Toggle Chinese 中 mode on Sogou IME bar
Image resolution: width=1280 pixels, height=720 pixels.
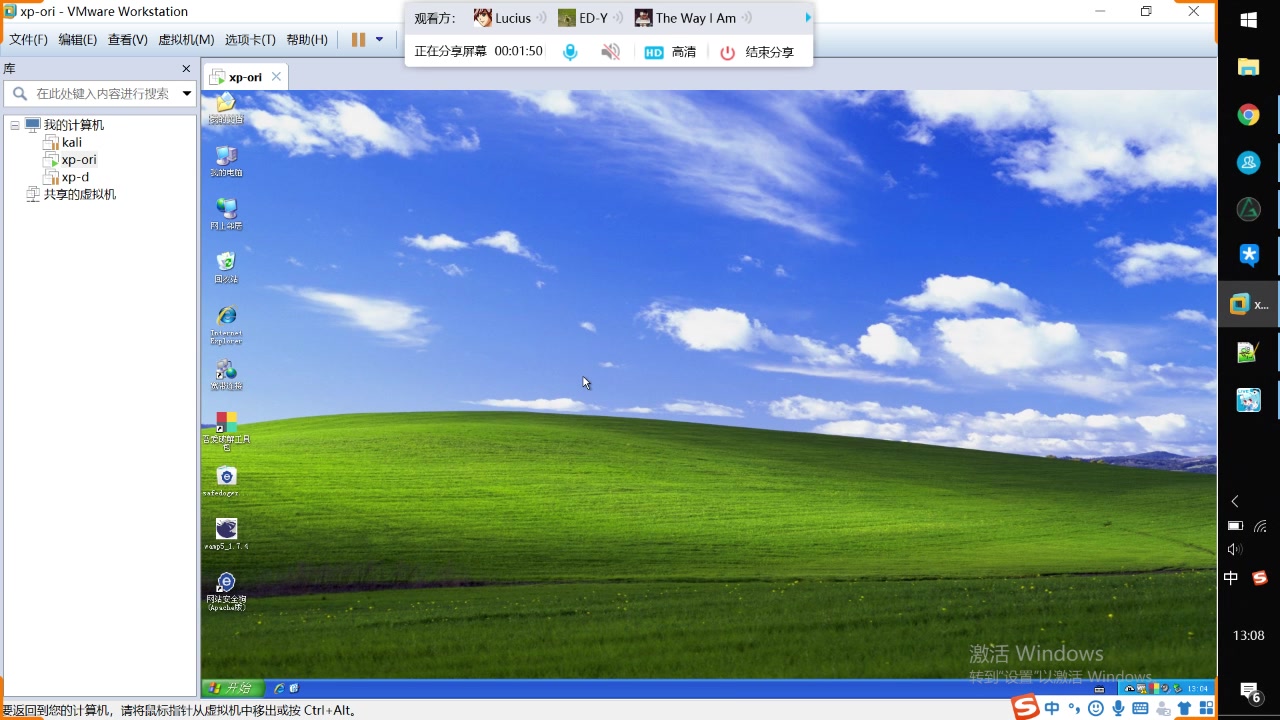click(1052, 708)
